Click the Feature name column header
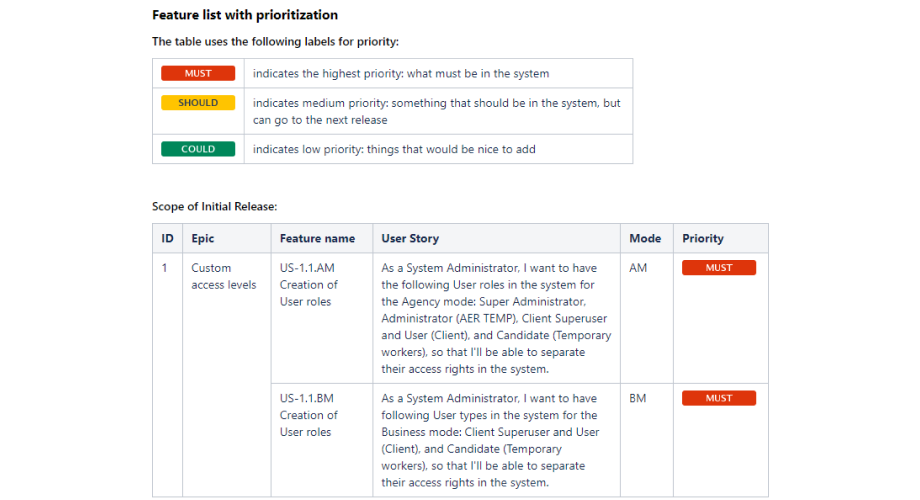This screenshot has width=920, height=500. tap(322, 238)
